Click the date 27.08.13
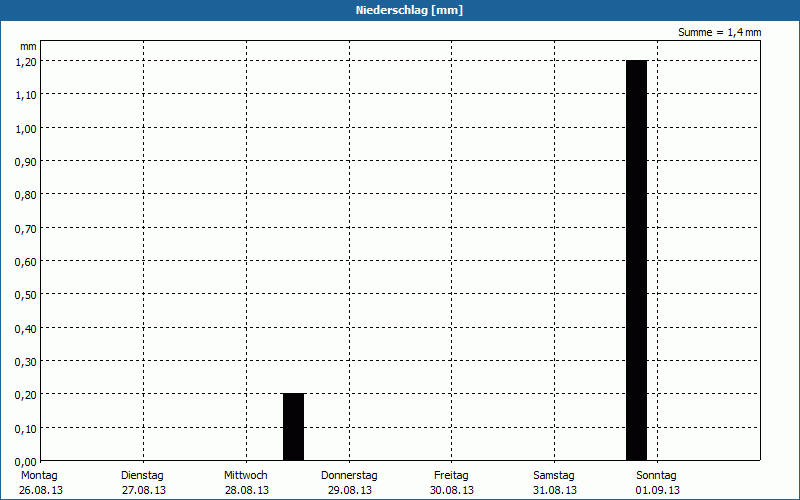800x500 pixels. 144,490
